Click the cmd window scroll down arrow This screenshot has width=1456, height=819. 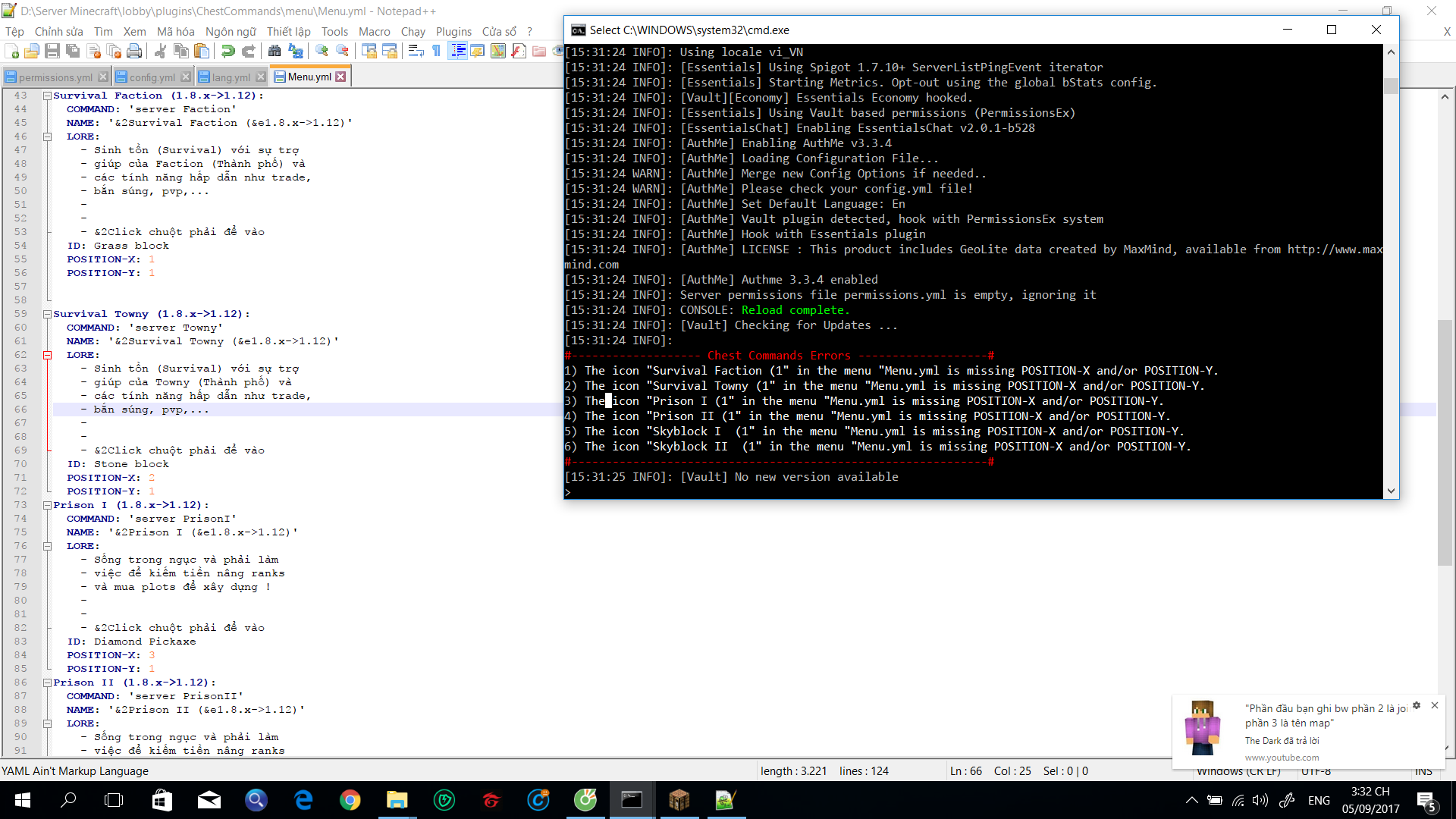coord(1391,491)
